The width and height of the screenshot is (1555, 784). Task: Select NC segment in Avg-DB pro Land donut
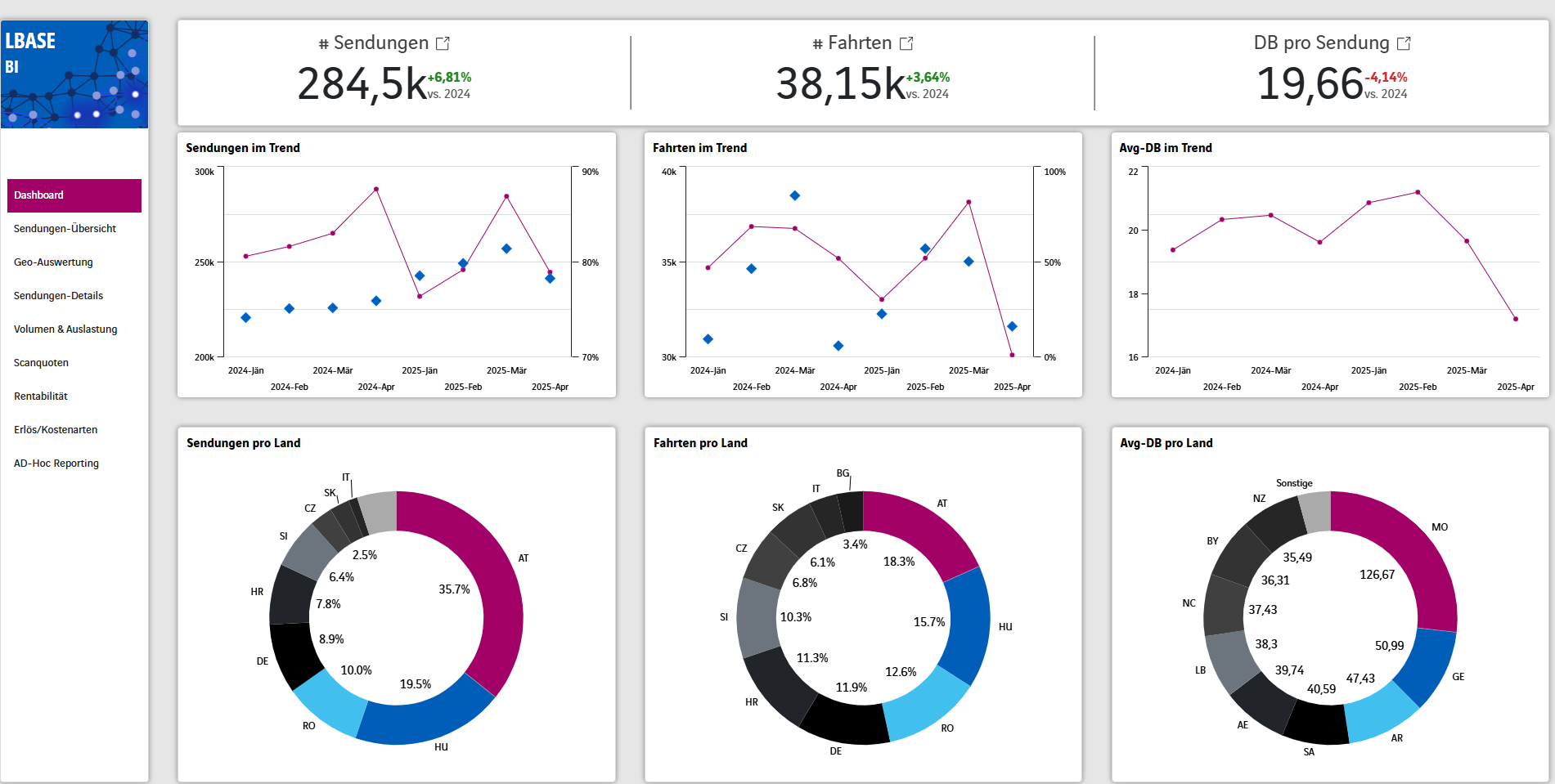pos(1224,606)
